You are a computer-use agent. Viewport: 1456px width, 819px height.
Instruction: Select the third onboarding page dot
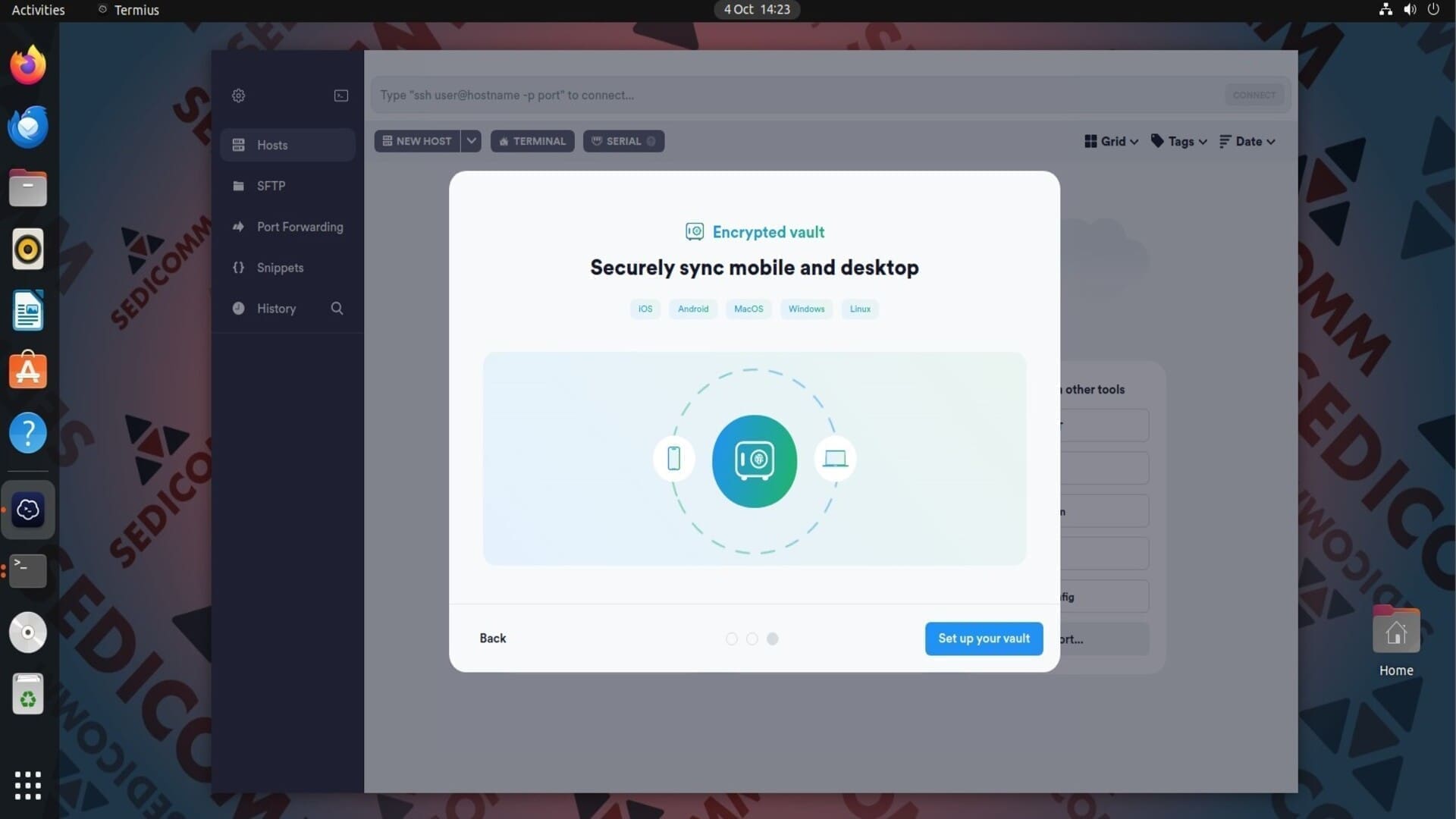[x=772, y=639]
